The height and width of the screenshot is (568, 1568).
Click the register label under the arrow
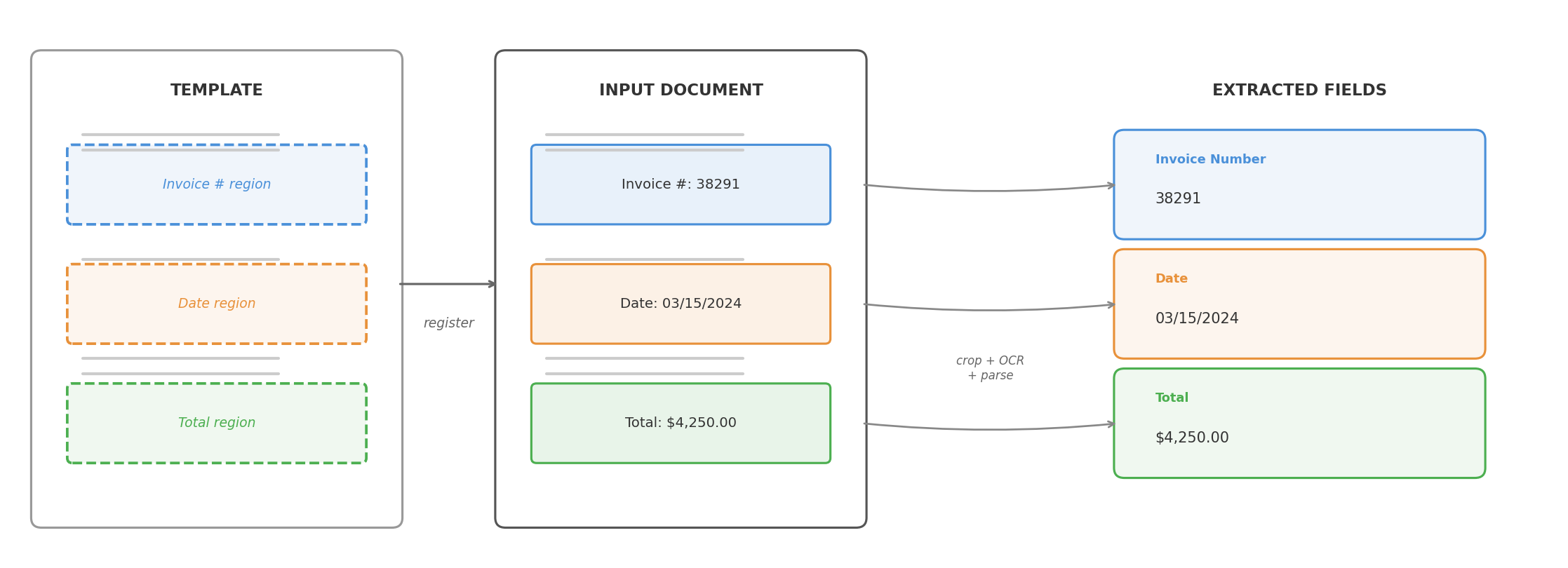coord(448,323)
